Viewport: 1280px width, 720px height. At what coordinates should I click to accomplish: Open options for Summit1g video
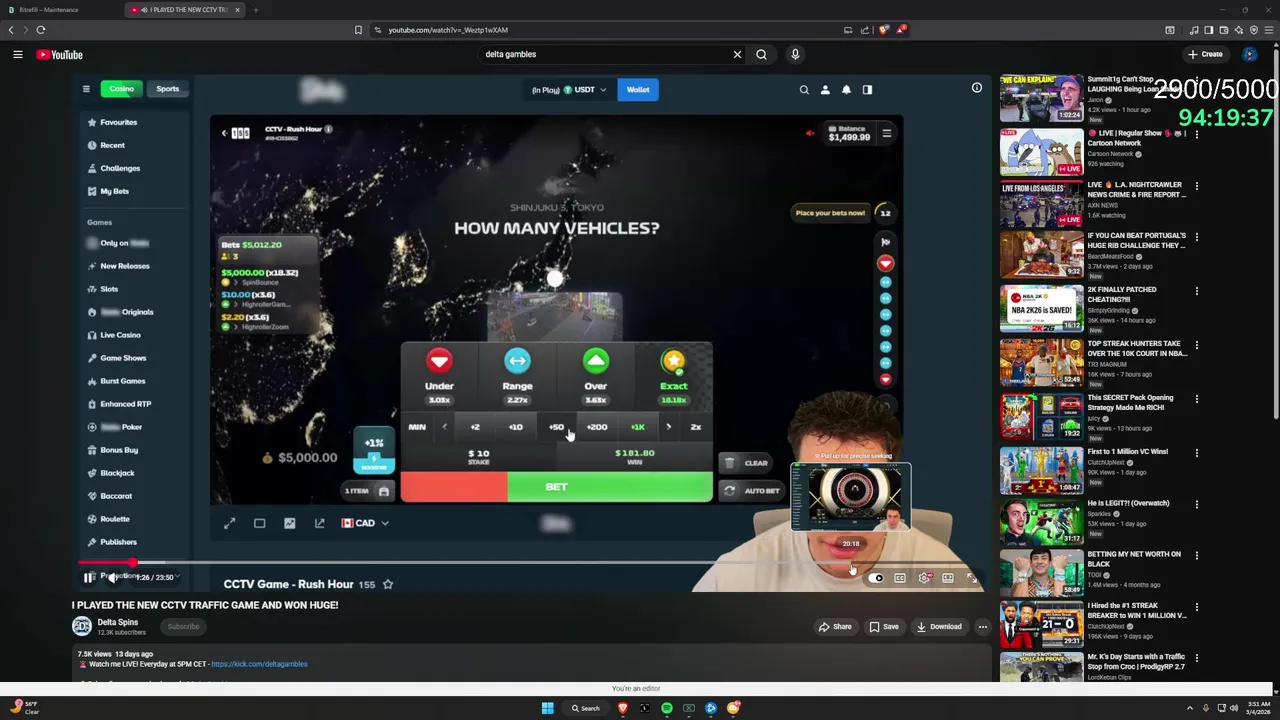(1196, 80)
